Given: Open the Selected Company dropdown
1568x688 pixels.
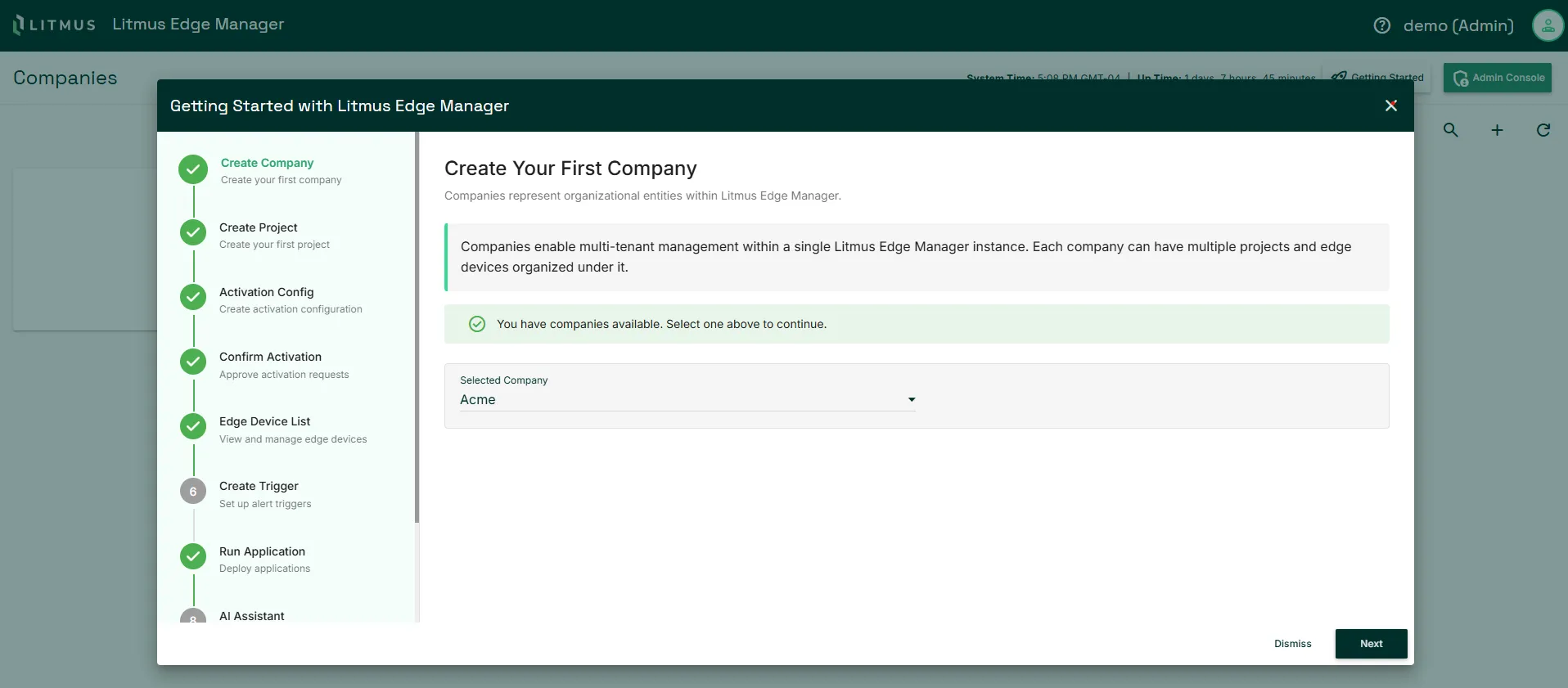Looking at the screenshot, I should click(687, 400).
